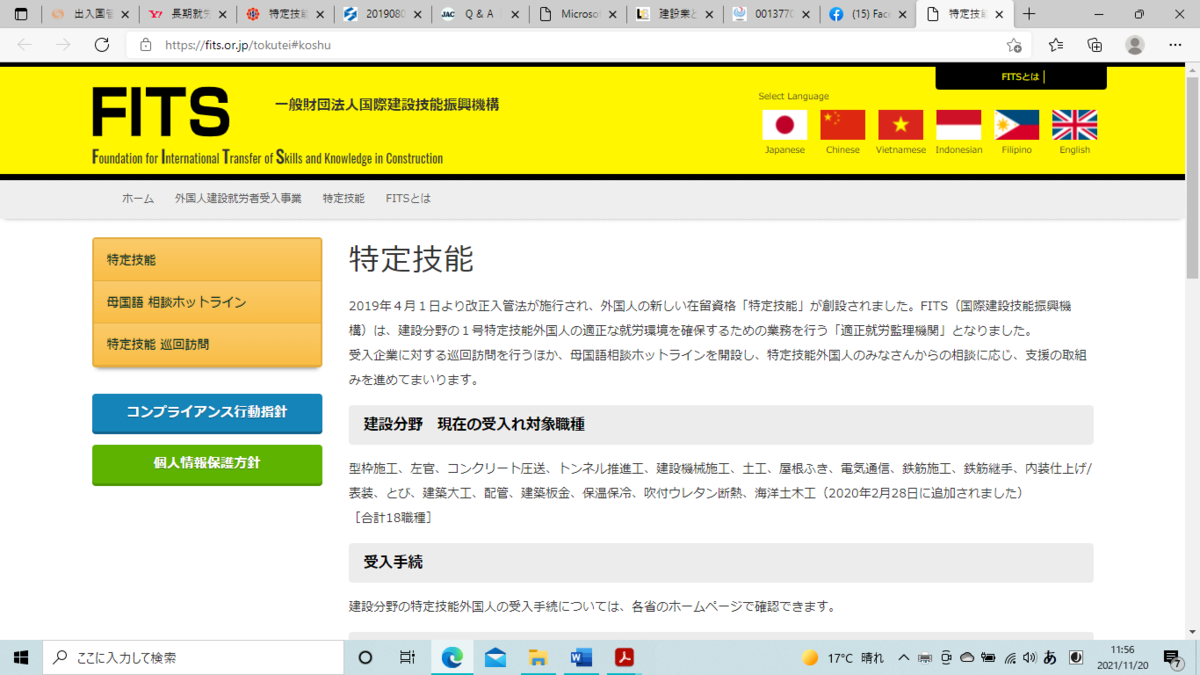Open Task View on the taskbar
Viewport: 1200px width, 675px height.
(x=407, y=657)
